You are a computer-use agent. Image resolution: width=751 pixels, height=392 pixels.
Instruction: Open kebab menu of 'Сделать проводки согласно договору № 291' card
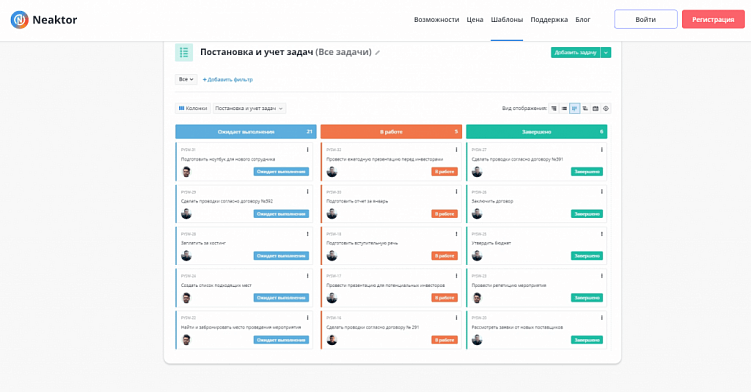(456, 318)
